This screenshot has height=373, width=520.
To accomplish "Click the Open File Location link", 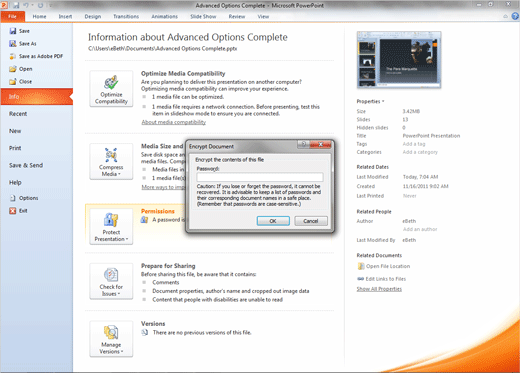I will [388, 266].
